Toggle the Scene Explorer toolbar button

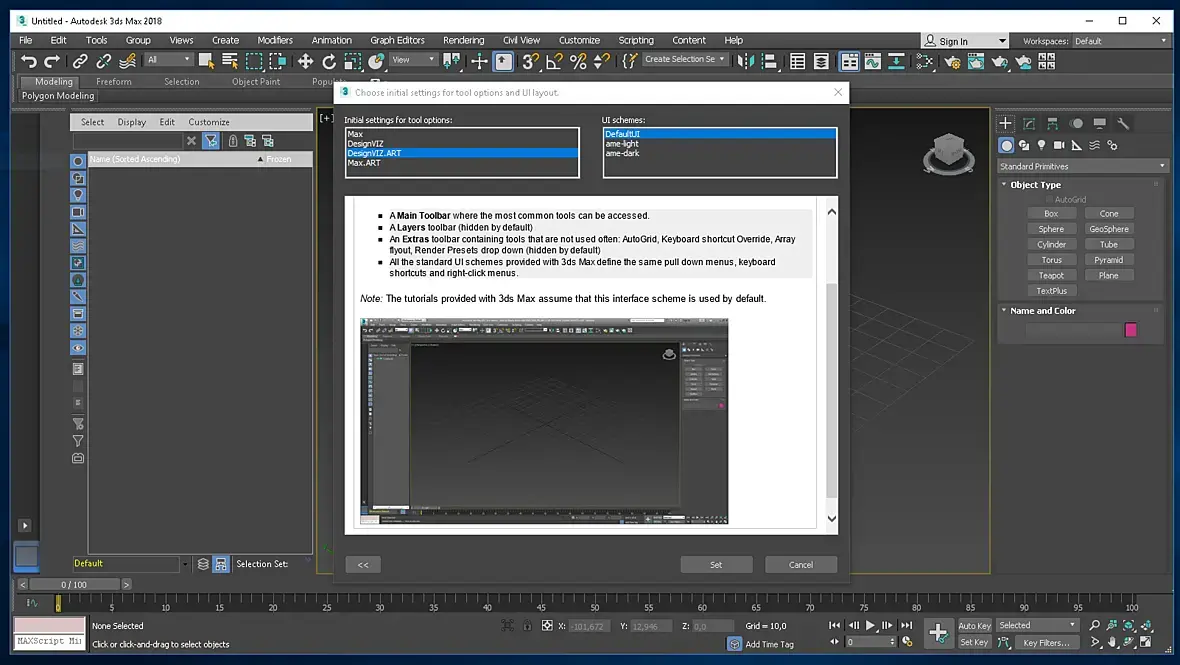[x=798, y=61]
